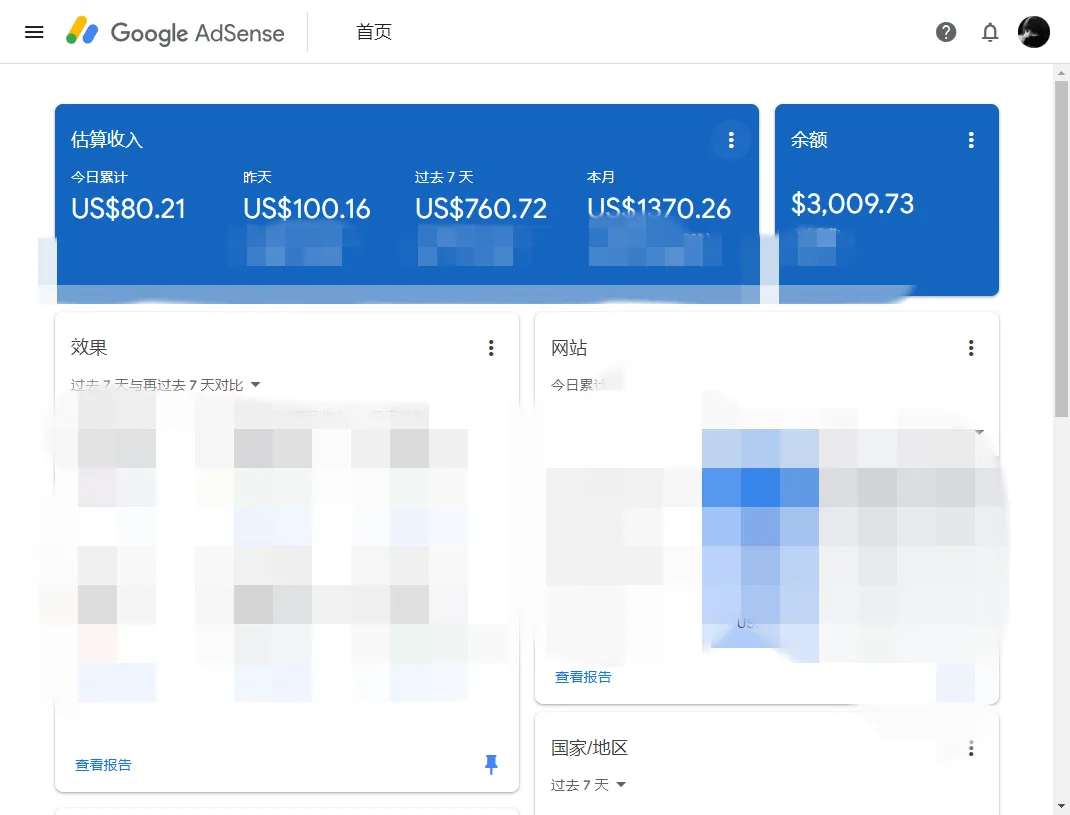The height and width of the screenshot is (815, 1070).
Task: Click the vertical page scrollbar thumb
Action: (1062, 248)
